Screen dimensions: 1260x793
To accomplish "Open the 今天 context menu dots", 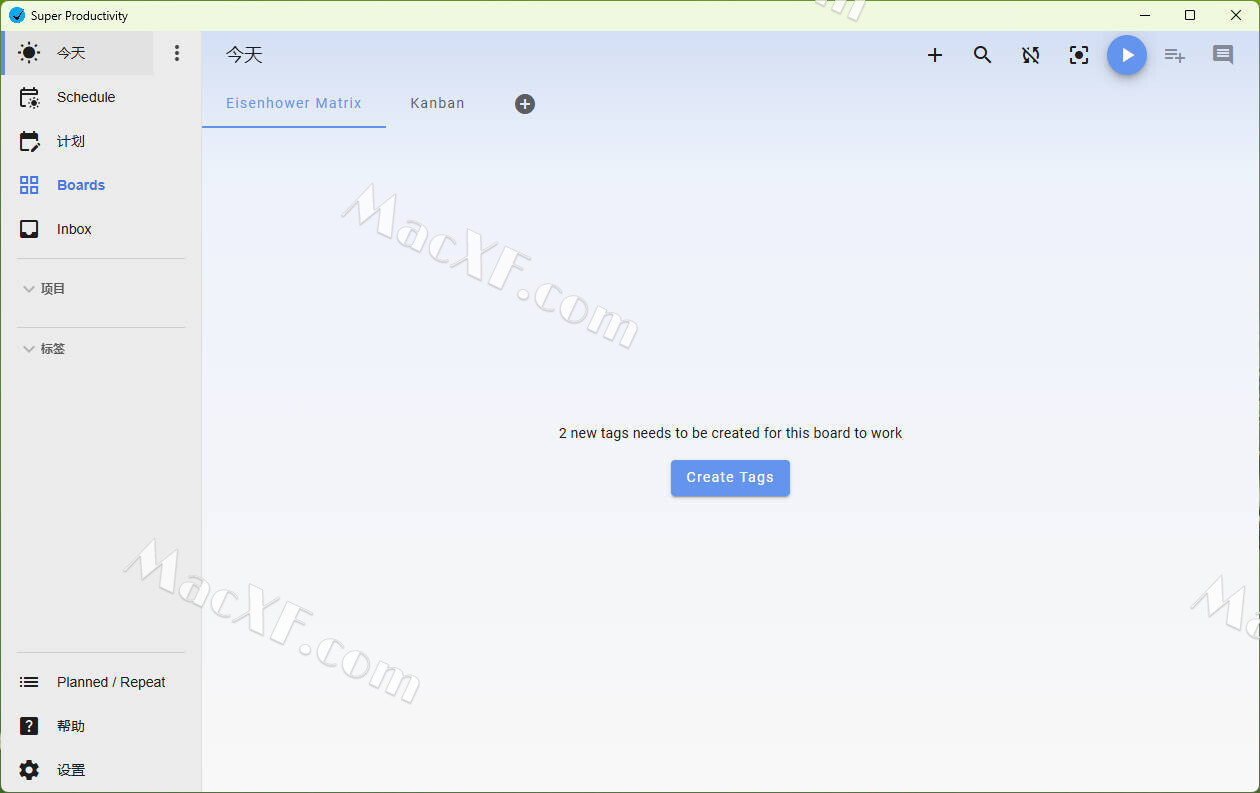I will click(x=177, y=53).
